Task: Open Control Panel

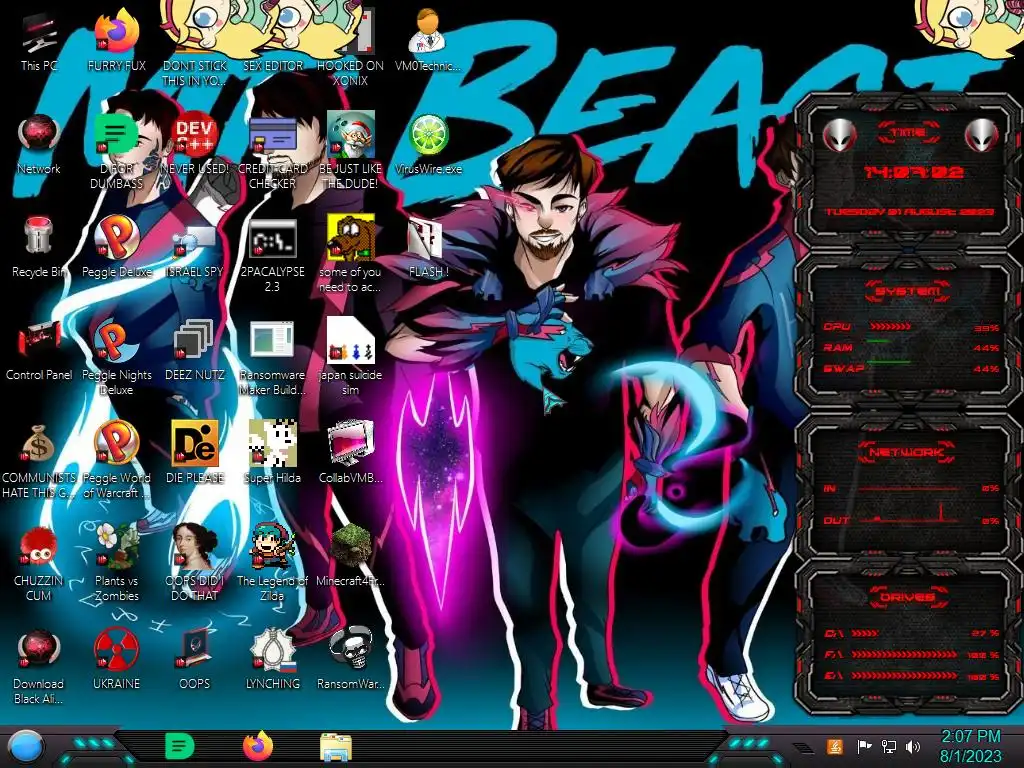Action: [39, 351]
